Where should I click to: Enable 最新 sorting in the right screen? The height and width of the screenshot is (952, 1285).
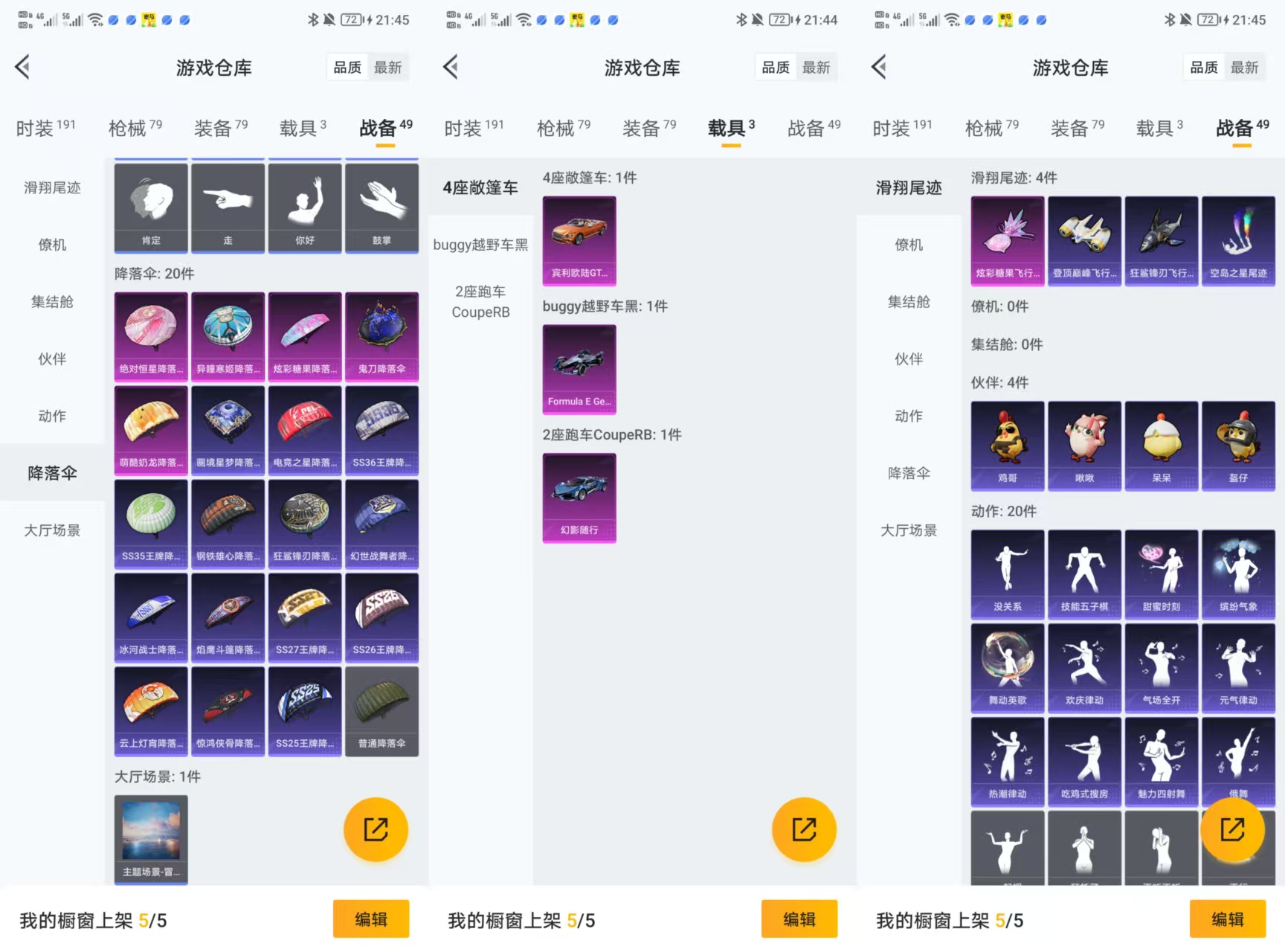click(x=1244, y=68)
